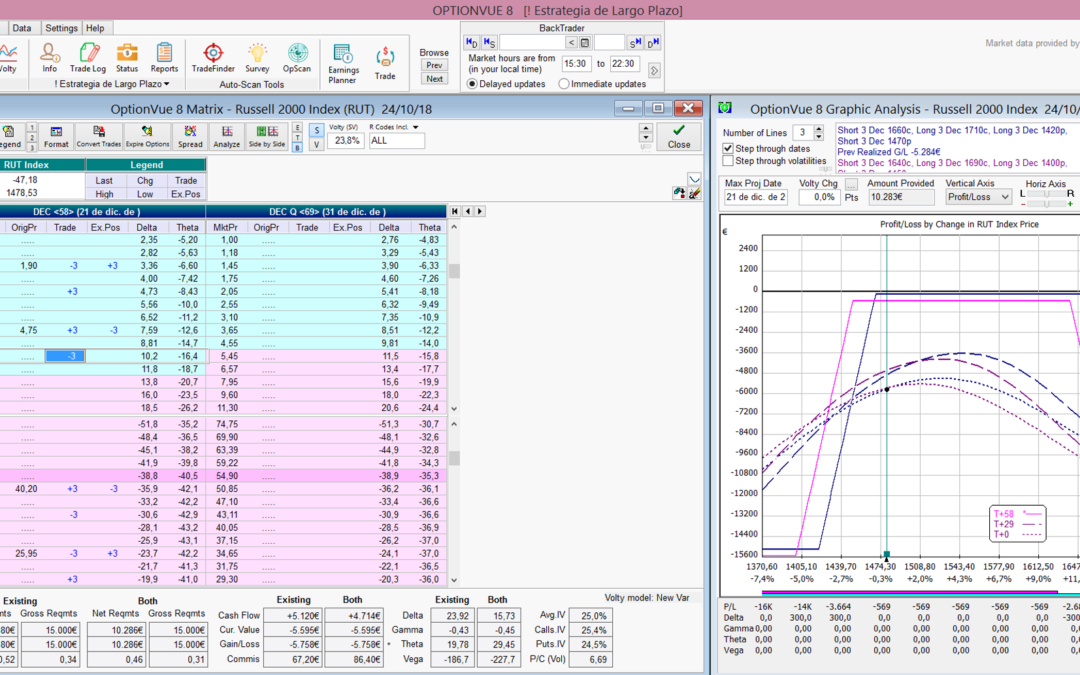
Task: Click the calls section scrollbar thumb
Action: coord(454,271)
